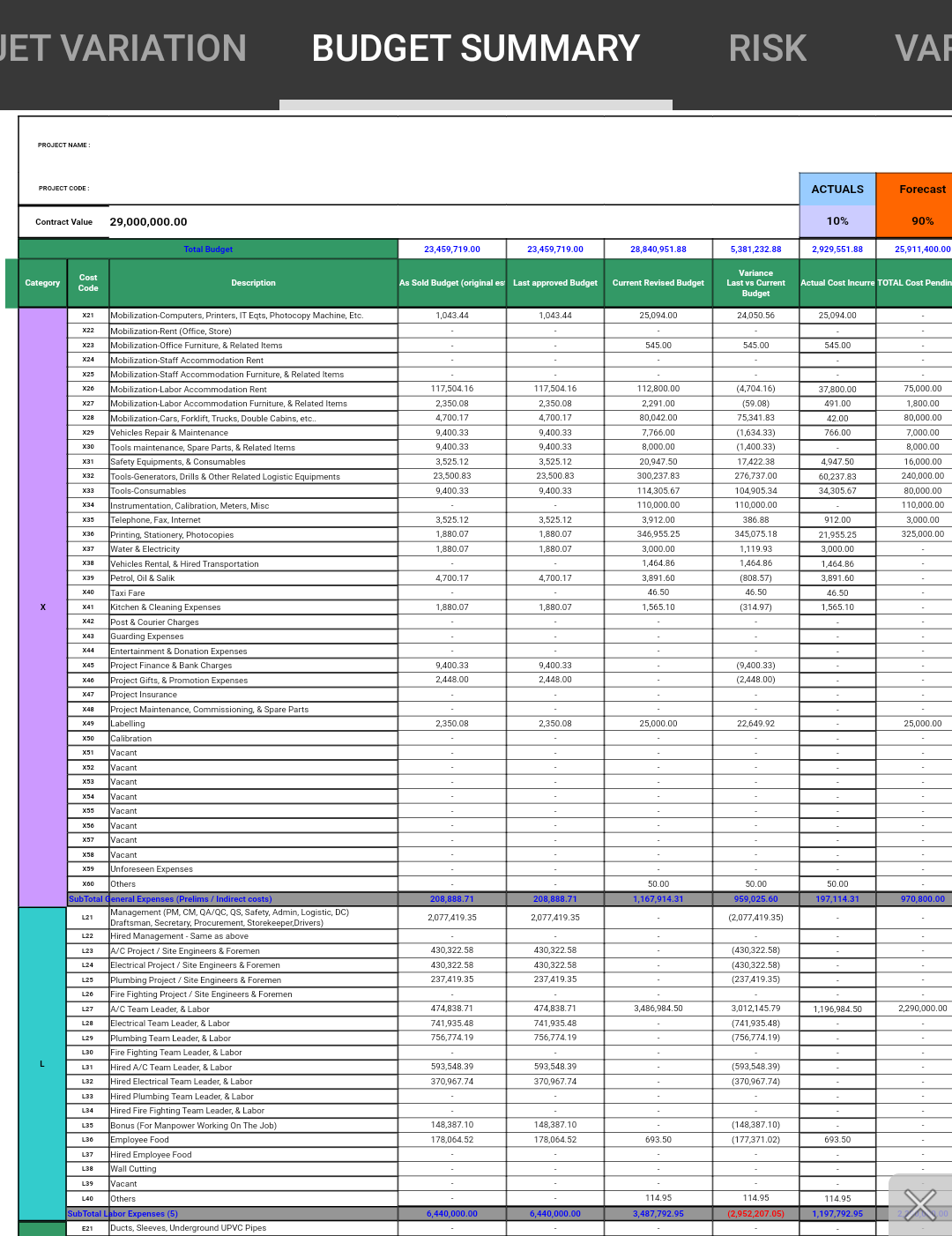Click the total 28,840,951.88 in Total Budget row
The height and width of the screenshot is (1236, 952).
pos(658,249)
